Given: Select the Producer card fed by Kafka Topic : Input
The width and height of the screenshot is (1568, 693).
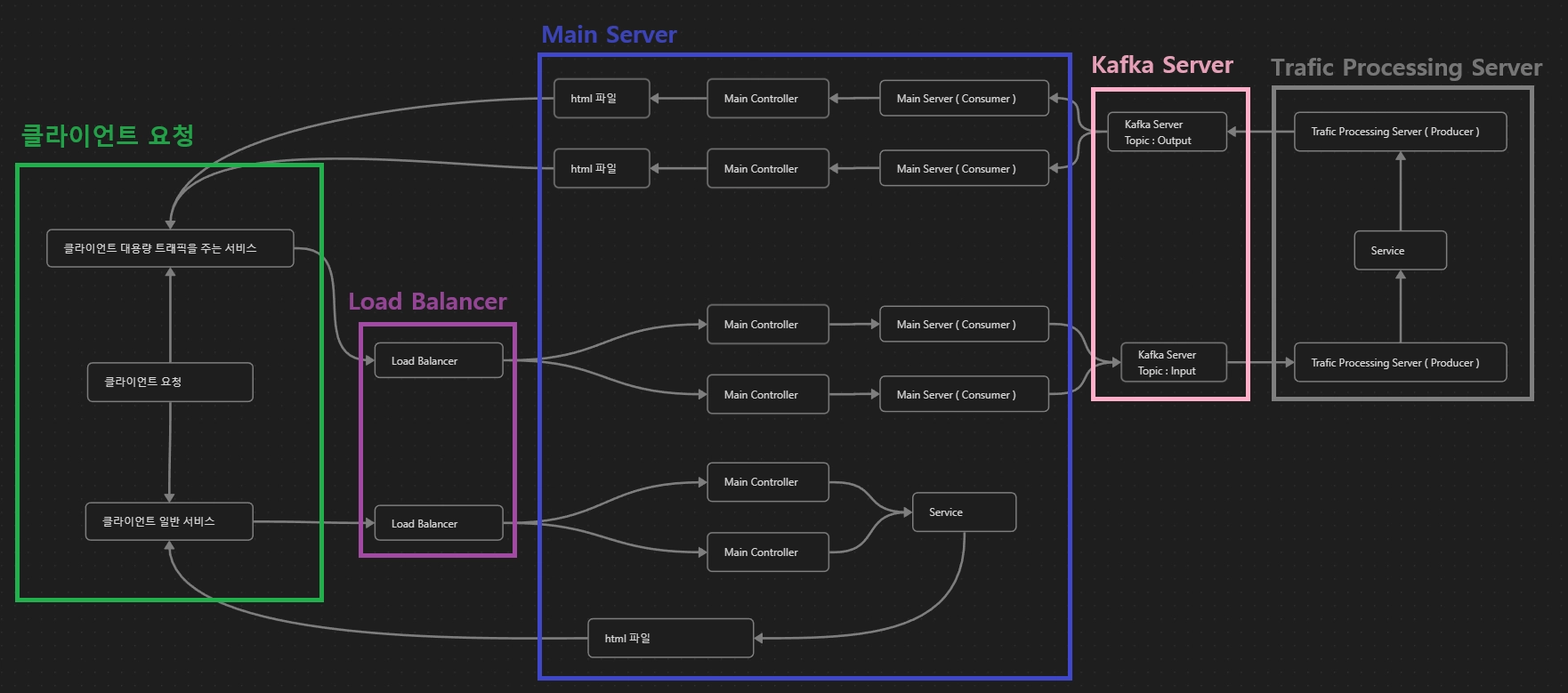Looking at the screenshot, I should 1400,362.
